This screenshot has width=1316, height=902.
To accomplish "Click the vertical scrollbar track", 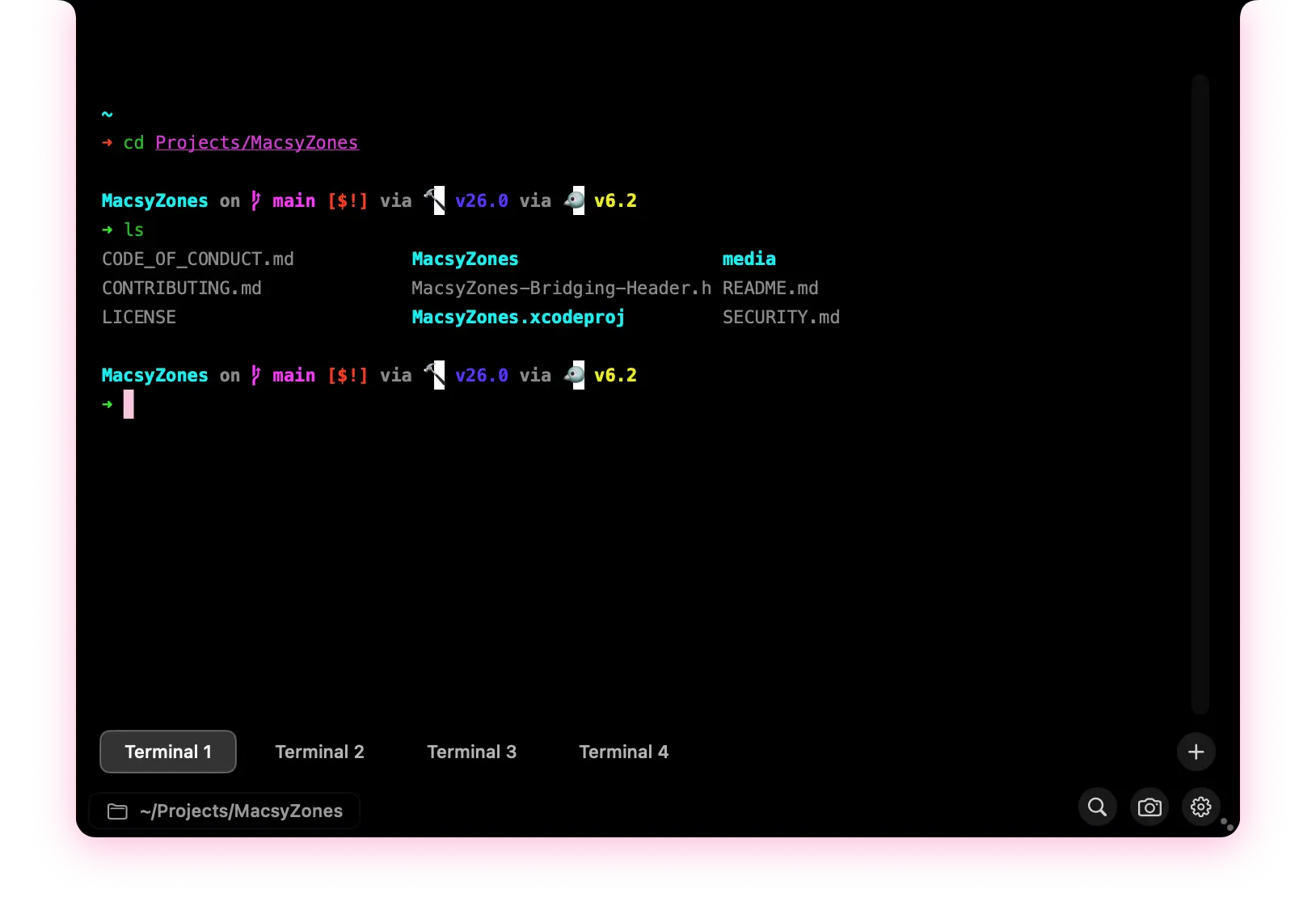I will (1200, 394).
